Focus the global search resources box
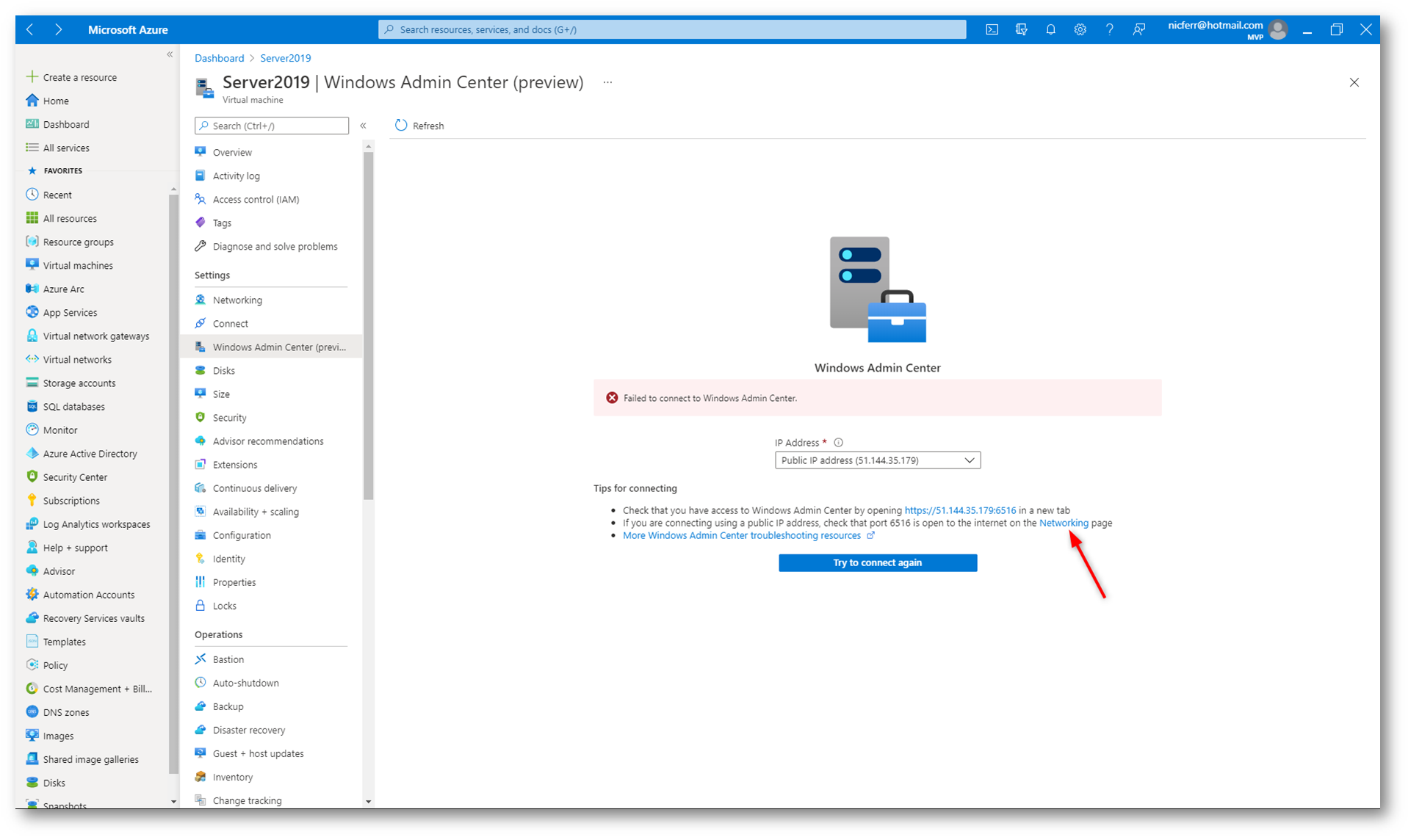1411x840 pixels. tap(672, 29)
